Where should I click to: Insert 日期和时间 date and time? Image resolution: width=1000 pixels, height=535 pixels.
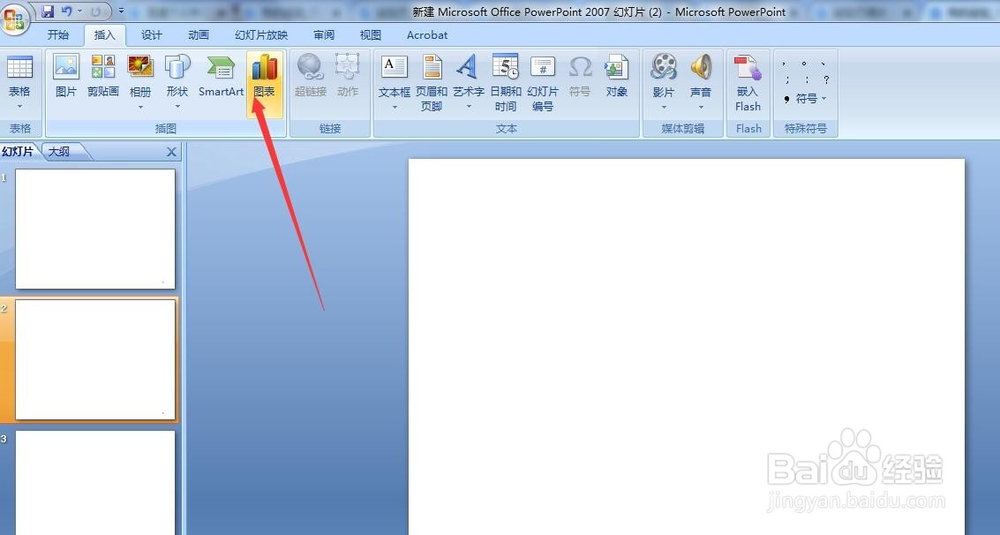505,83
